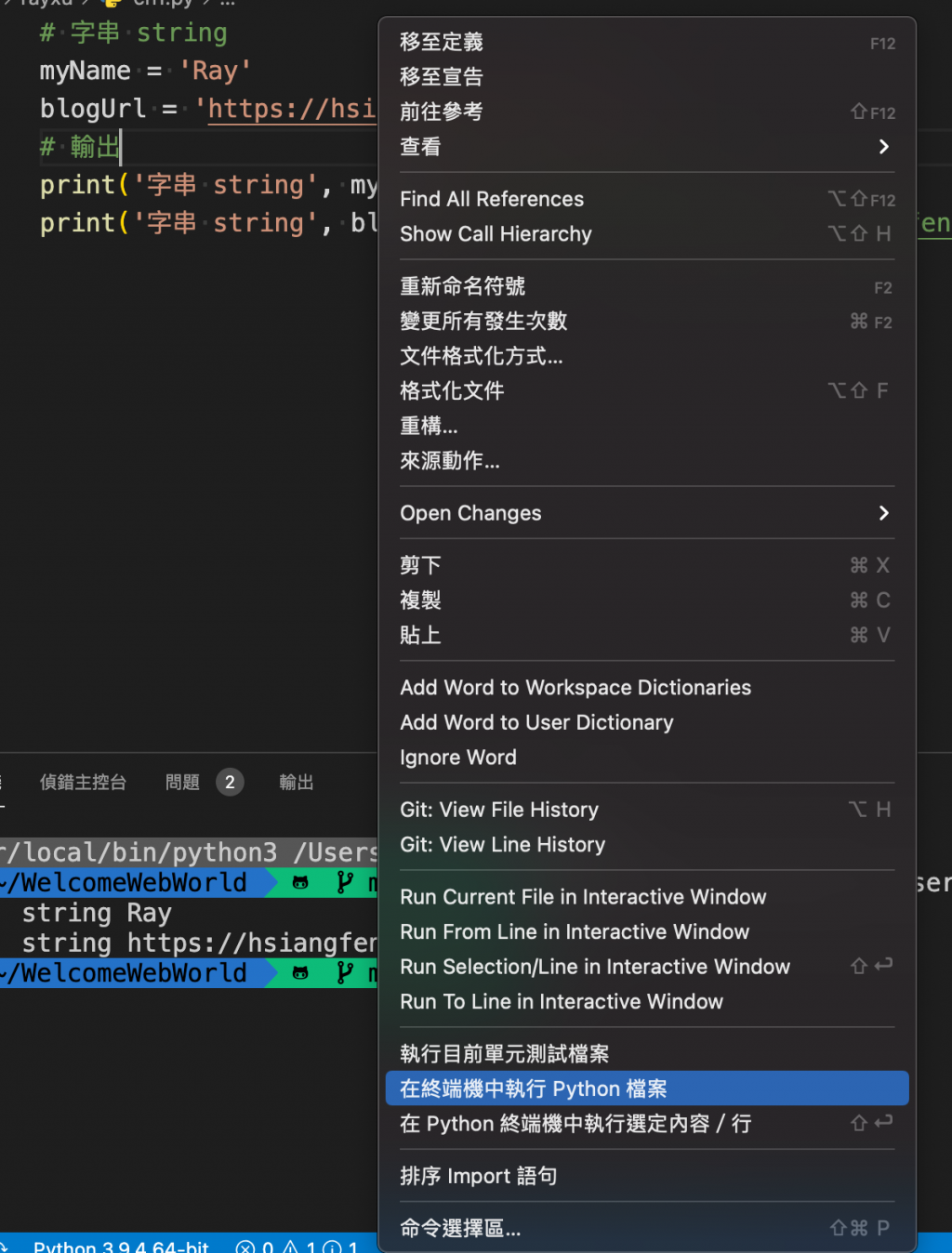Switch to the 輸出 output tab

(297, 783)
